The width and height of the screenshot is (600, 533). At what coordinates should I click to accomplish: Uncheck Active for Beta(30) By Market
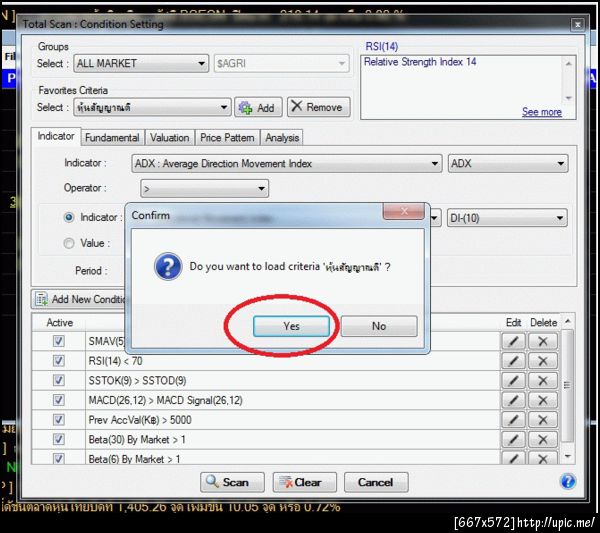click(x=59, y=439)
